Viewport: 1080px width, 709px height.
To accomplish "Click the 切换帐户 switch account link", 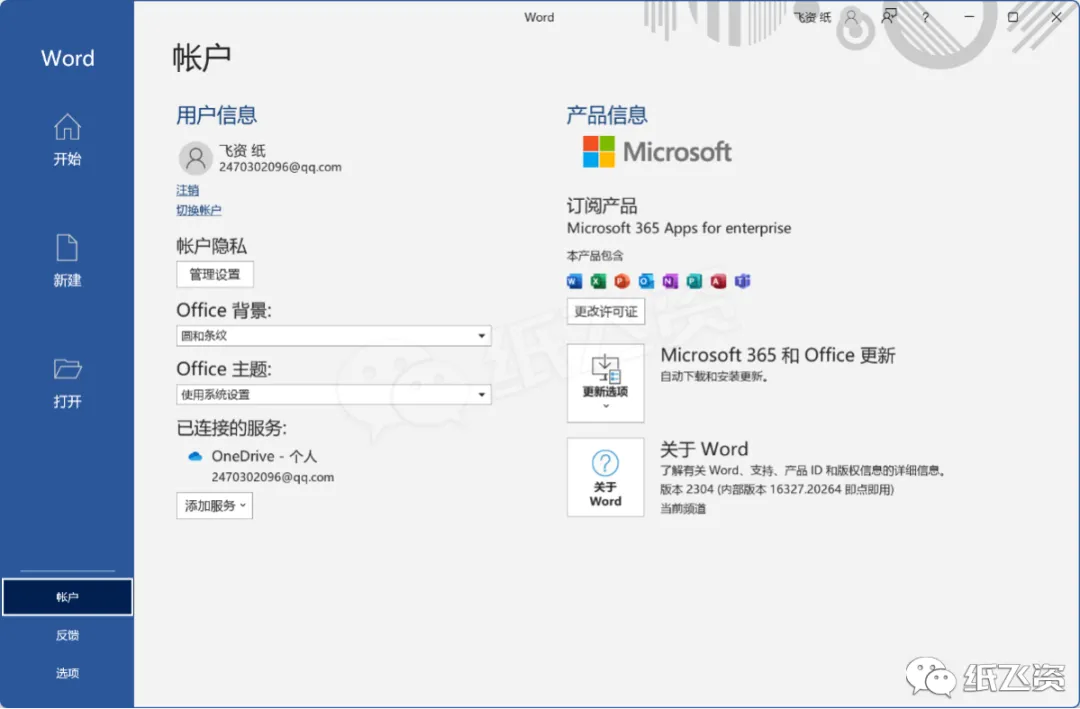I will (x=198, y=210).
